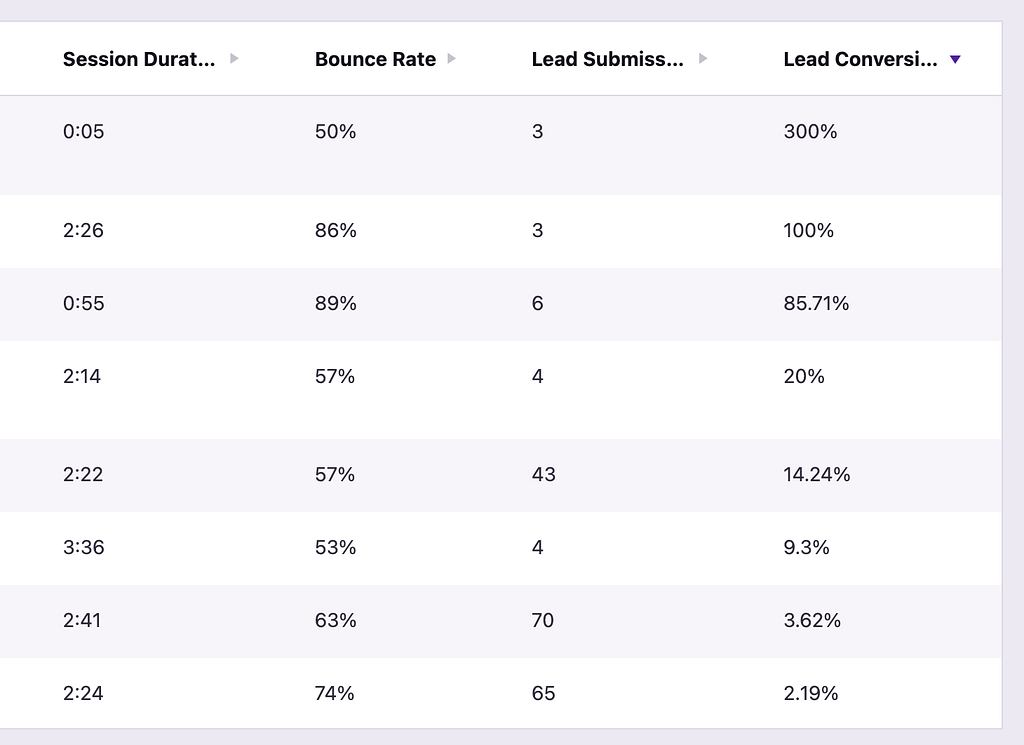Click the Session Duration column sort arrow
The image size is (1024, 745).
click(234, 59)
